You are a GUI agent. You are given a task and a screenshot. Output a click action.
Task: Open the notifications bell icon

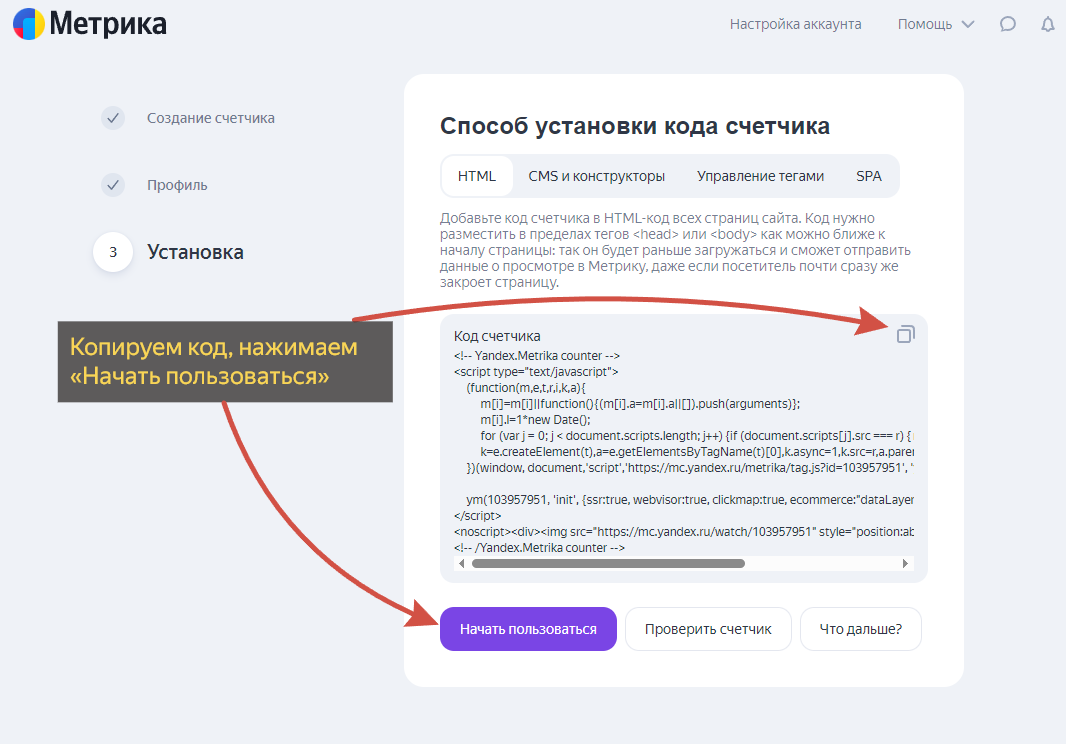pos(1048,24)
